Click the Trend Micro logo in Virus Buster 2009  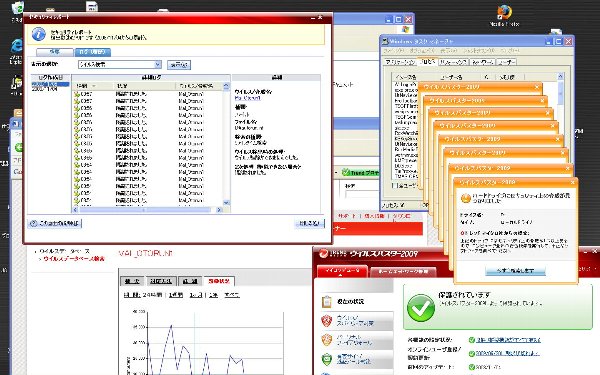click(324, 254)
